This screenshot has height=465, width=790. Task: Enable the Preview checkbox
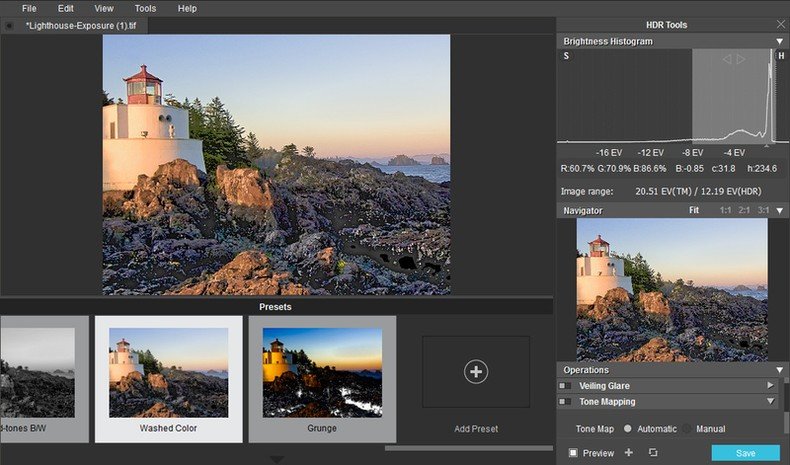coord(573,453)
